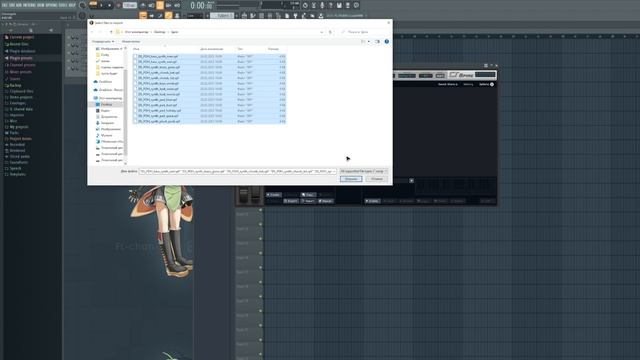The width and height of the screenshot is (640, 360).
Task: Toggle checkbox of the pad_holiday file
Action: click(135, 111)
